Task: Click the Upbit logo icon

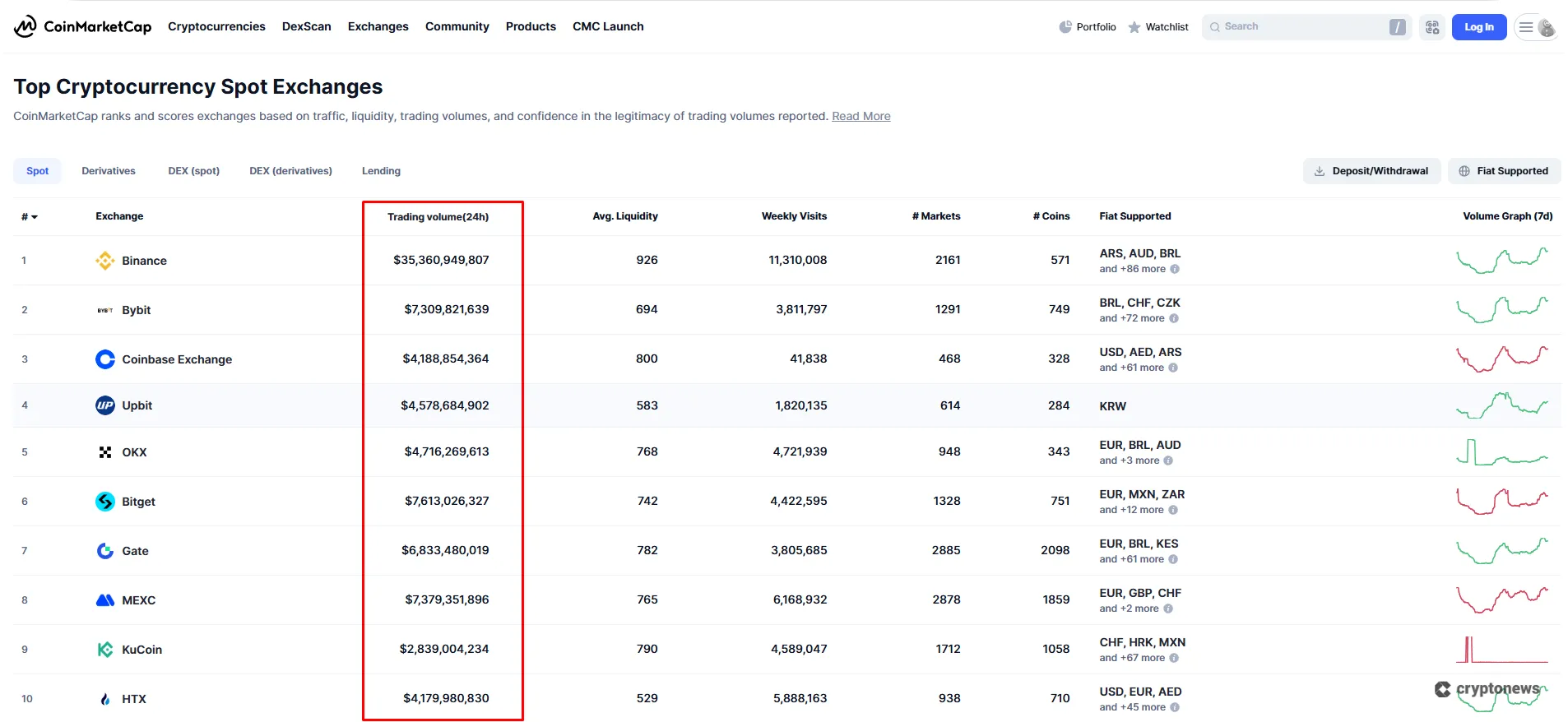Action: (105, 405)
